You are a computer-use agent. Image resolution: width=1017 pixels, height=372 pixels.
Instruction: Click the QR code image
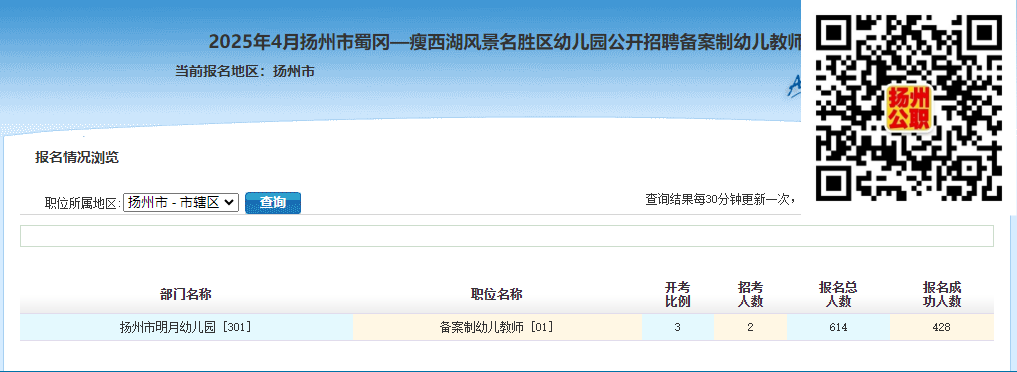tap(908, 108)
